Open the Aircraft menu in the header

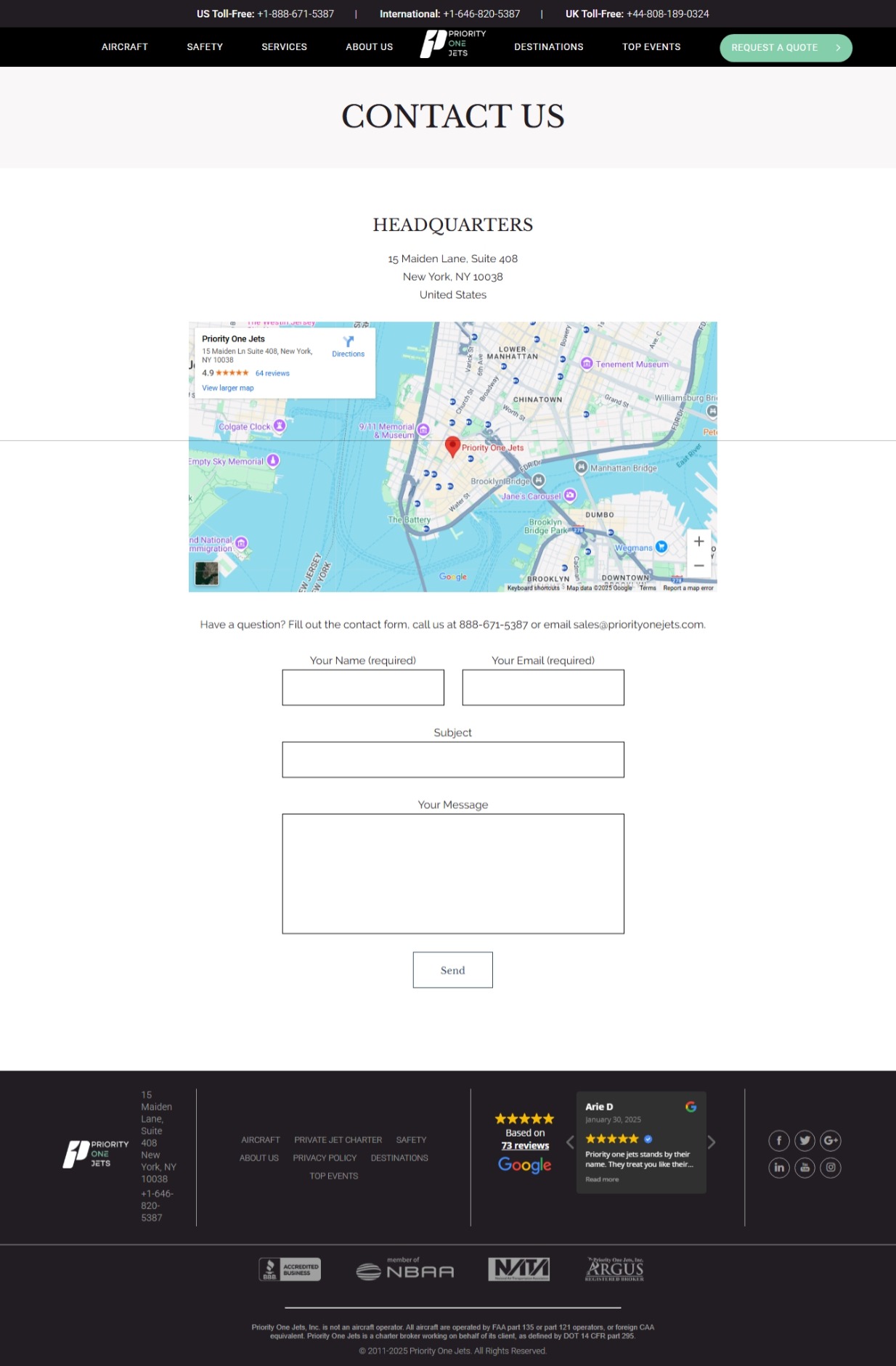(125, 47)
